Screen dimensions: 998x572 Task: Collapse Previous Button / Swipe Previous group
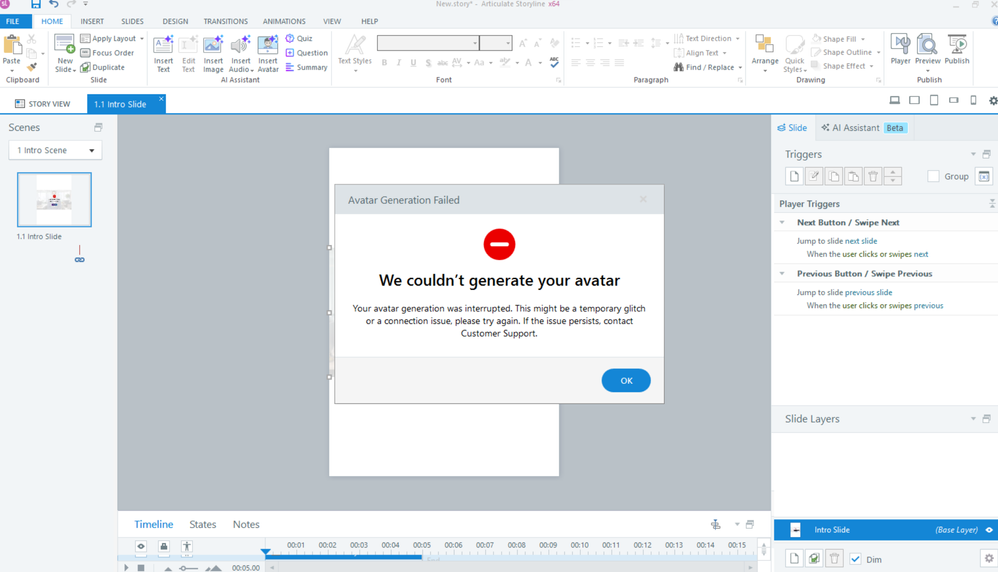point(782,273)
